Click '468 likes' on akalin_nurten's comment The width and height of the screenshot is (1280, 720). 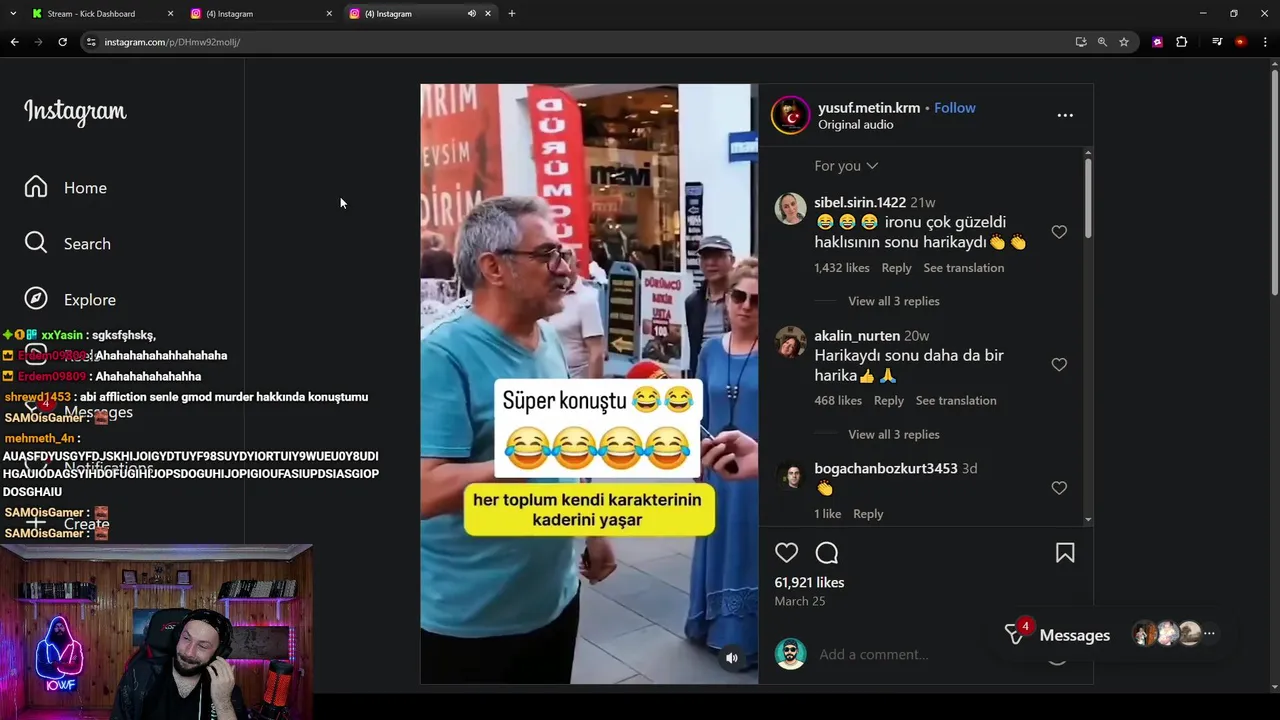click(838, 401)
